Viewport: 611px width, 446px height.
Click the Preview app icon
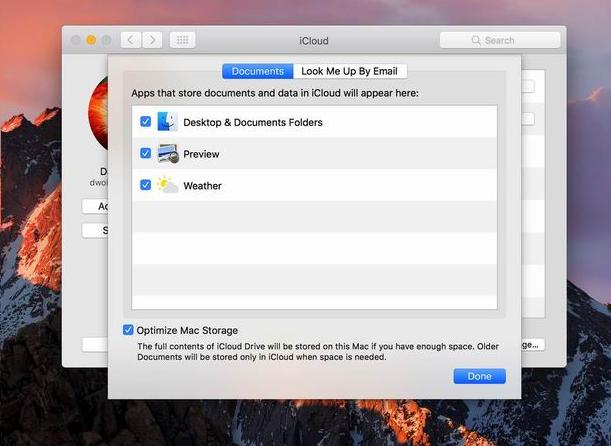click(x=168, y=153)
